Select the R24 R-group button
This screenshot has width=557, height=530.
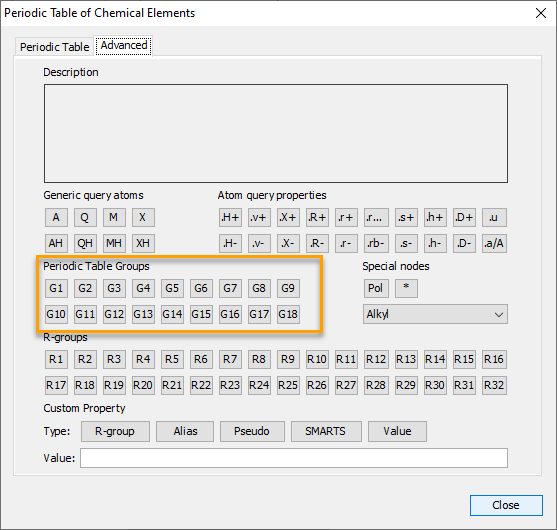[x=259, y=385]
